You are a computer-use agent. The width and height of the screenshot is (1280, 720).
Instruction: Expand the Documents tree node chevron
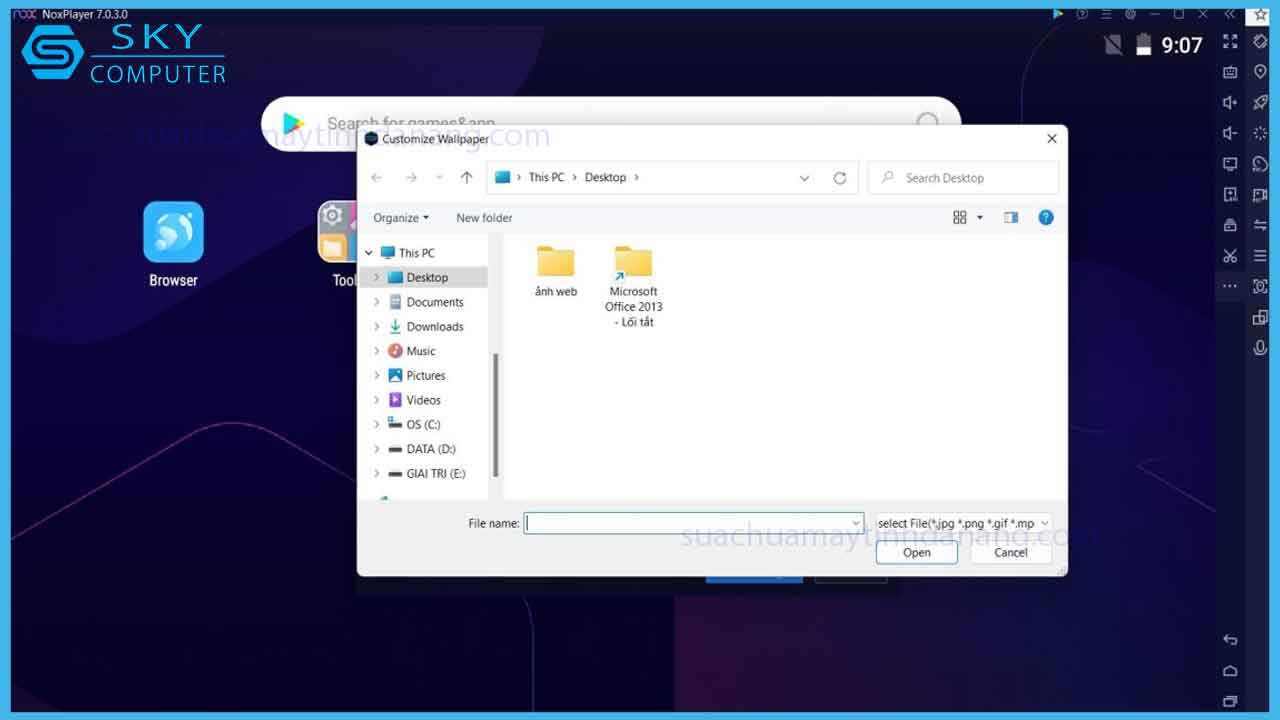pyautogui.click(x=377, y=302)
